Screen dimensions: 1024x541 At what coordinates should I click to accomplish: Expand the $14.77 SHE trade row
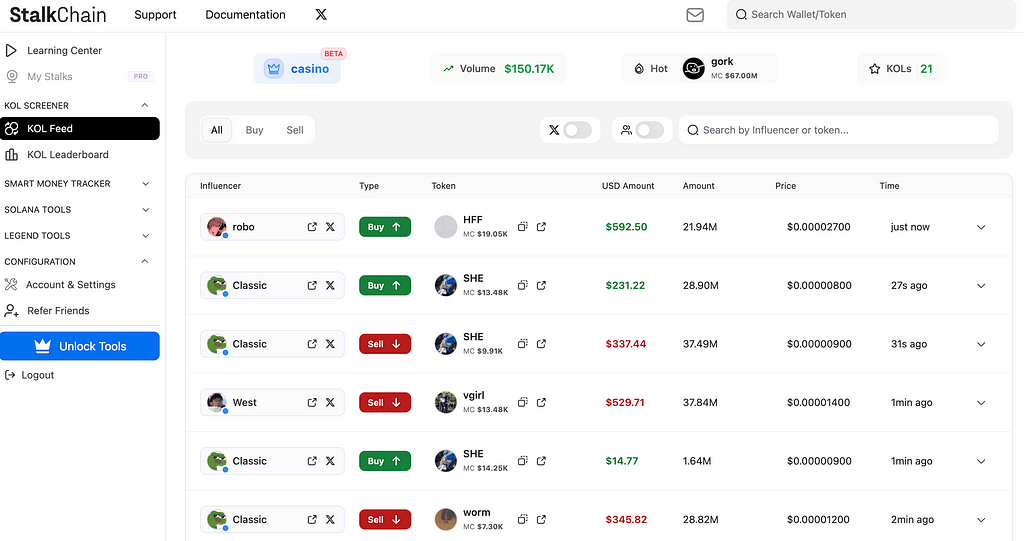tap(981, 461)
